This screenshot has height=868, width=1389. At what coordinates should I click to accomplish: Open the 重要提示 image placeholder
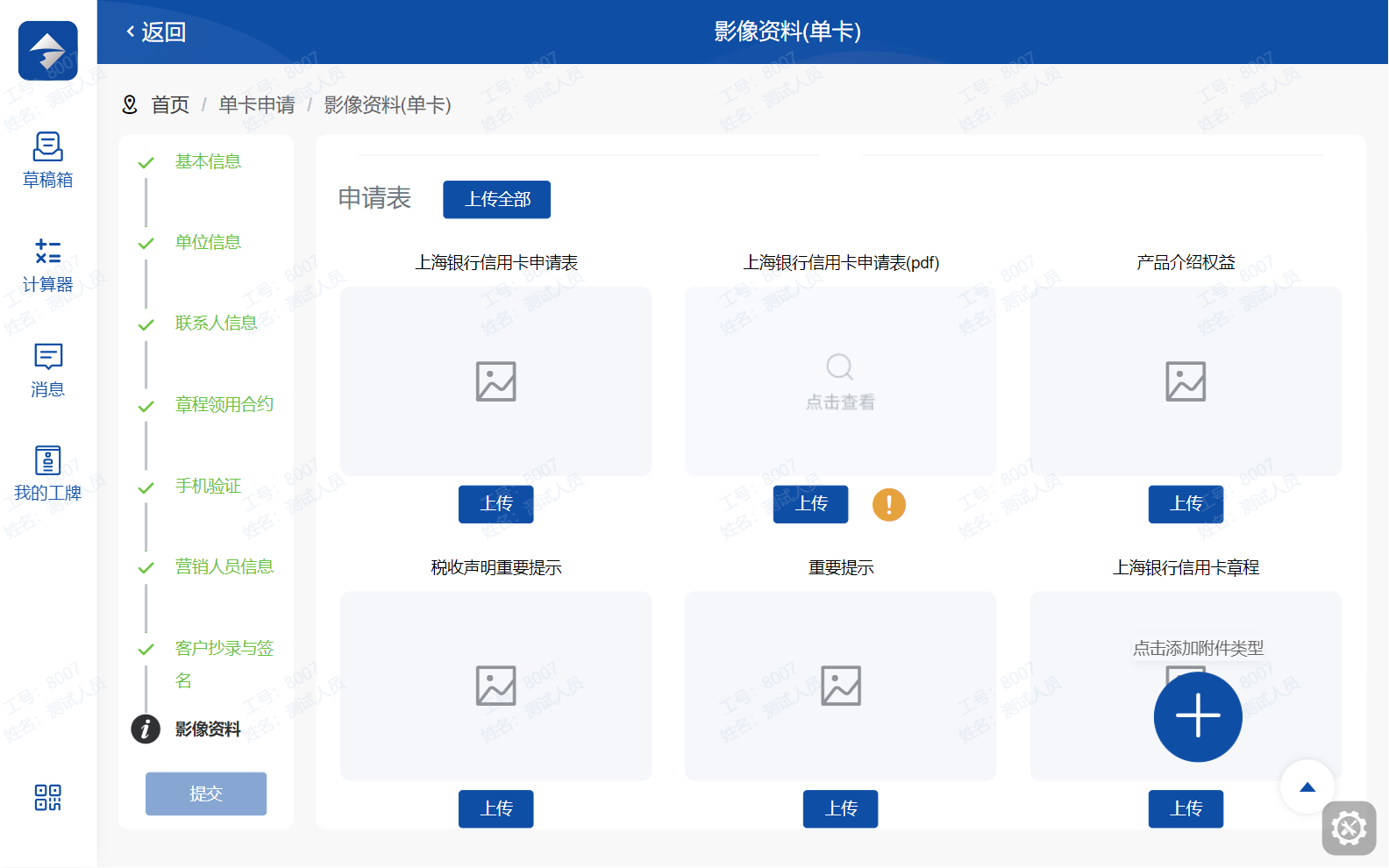(840, 687)
